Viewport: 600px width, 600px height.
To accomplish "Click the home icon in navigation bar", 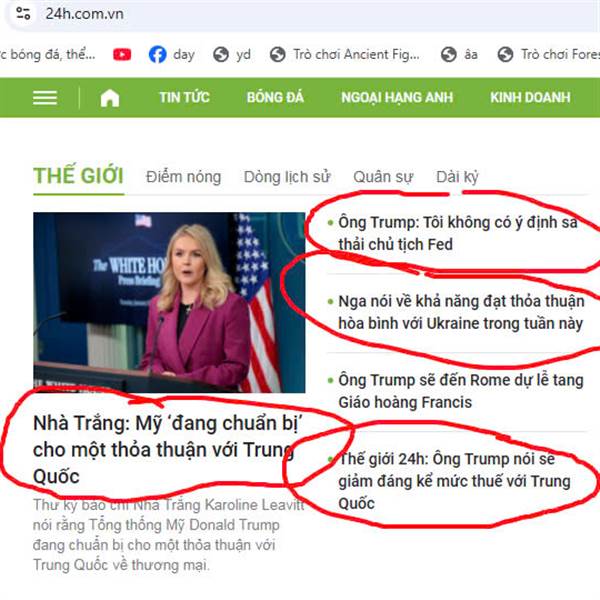I will coord(110,98).
